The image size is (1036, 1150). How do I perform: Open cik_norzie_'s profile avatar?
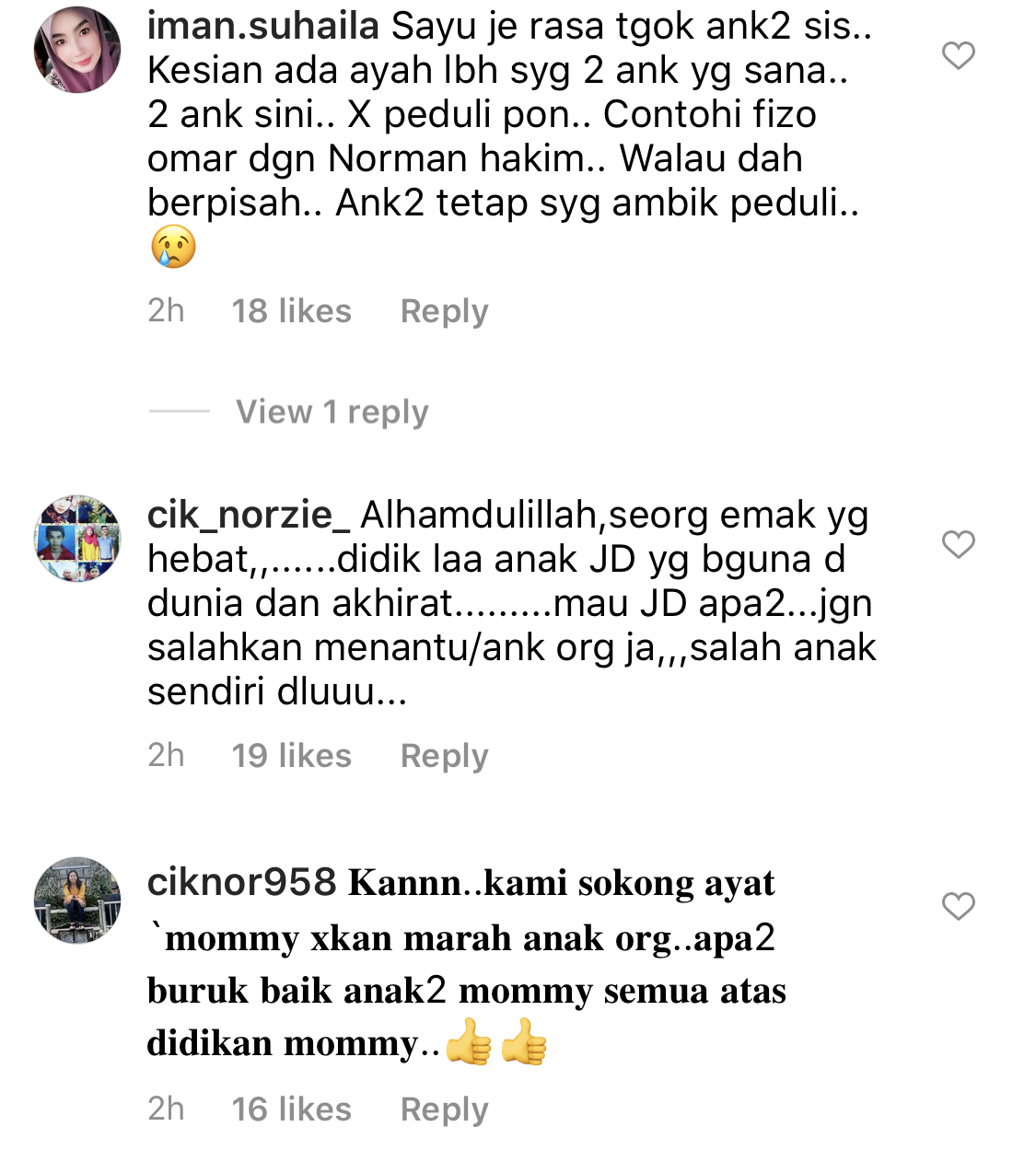click(77, 539)
